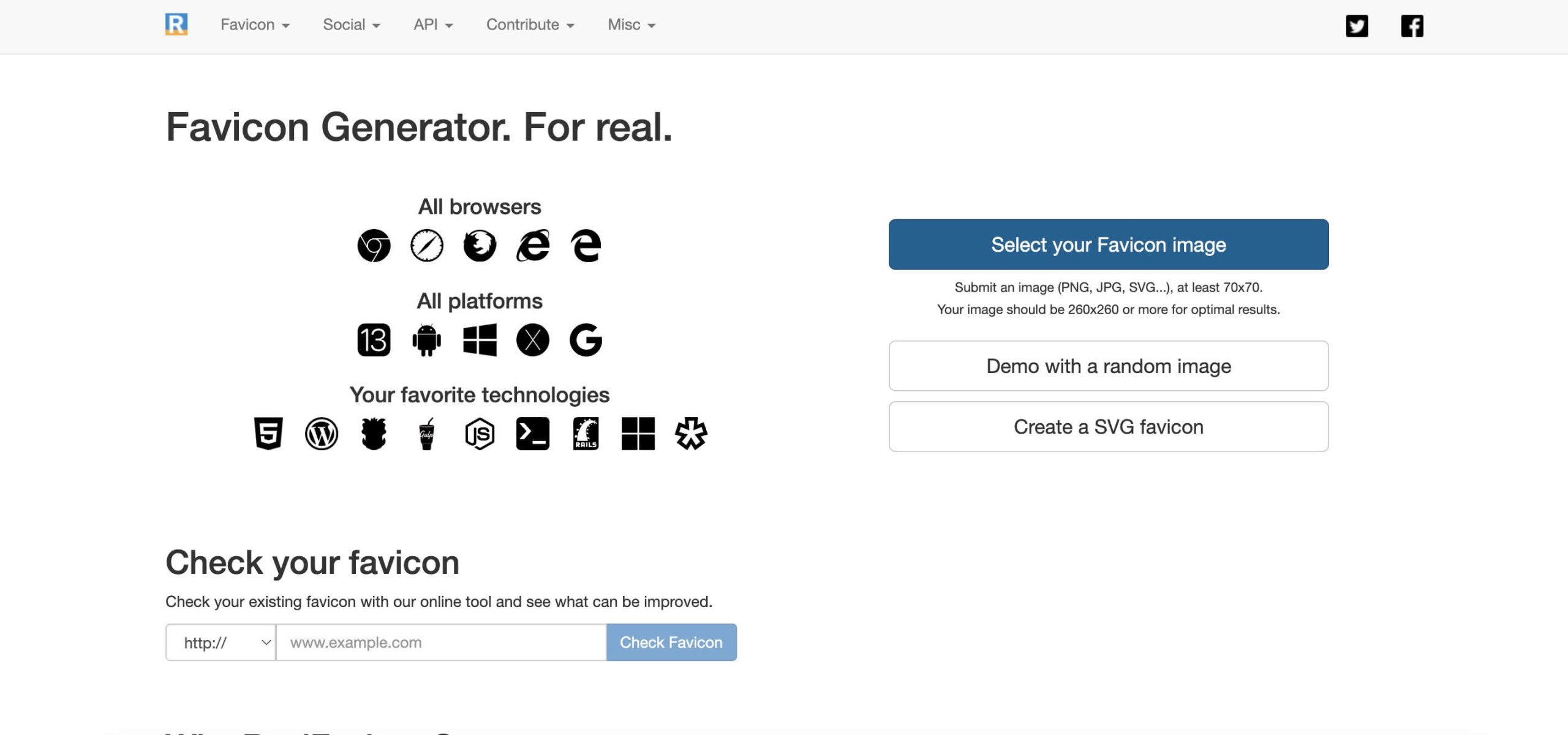Click the 'Submit an image (PNG, JPG, SVG...)' text
1568x735 pixels.
(x=1109, y=287)
